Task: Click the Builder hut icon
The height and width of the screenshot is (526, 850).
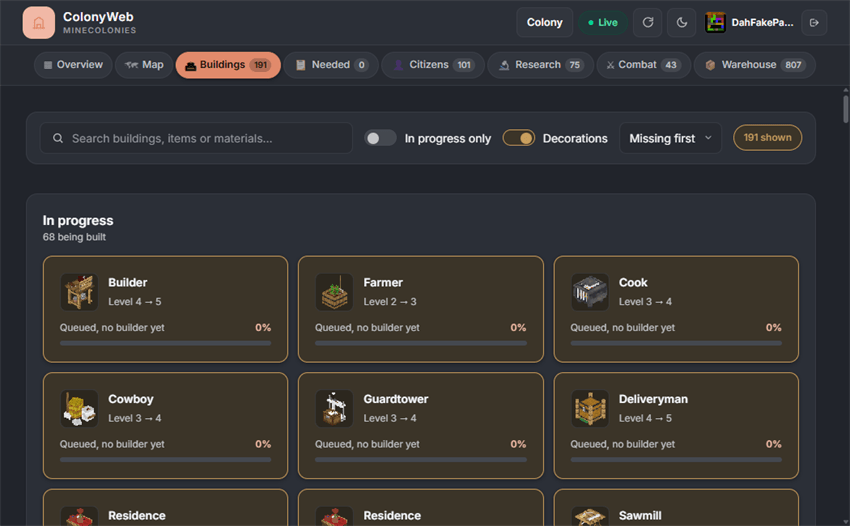Action: (79, 292)
